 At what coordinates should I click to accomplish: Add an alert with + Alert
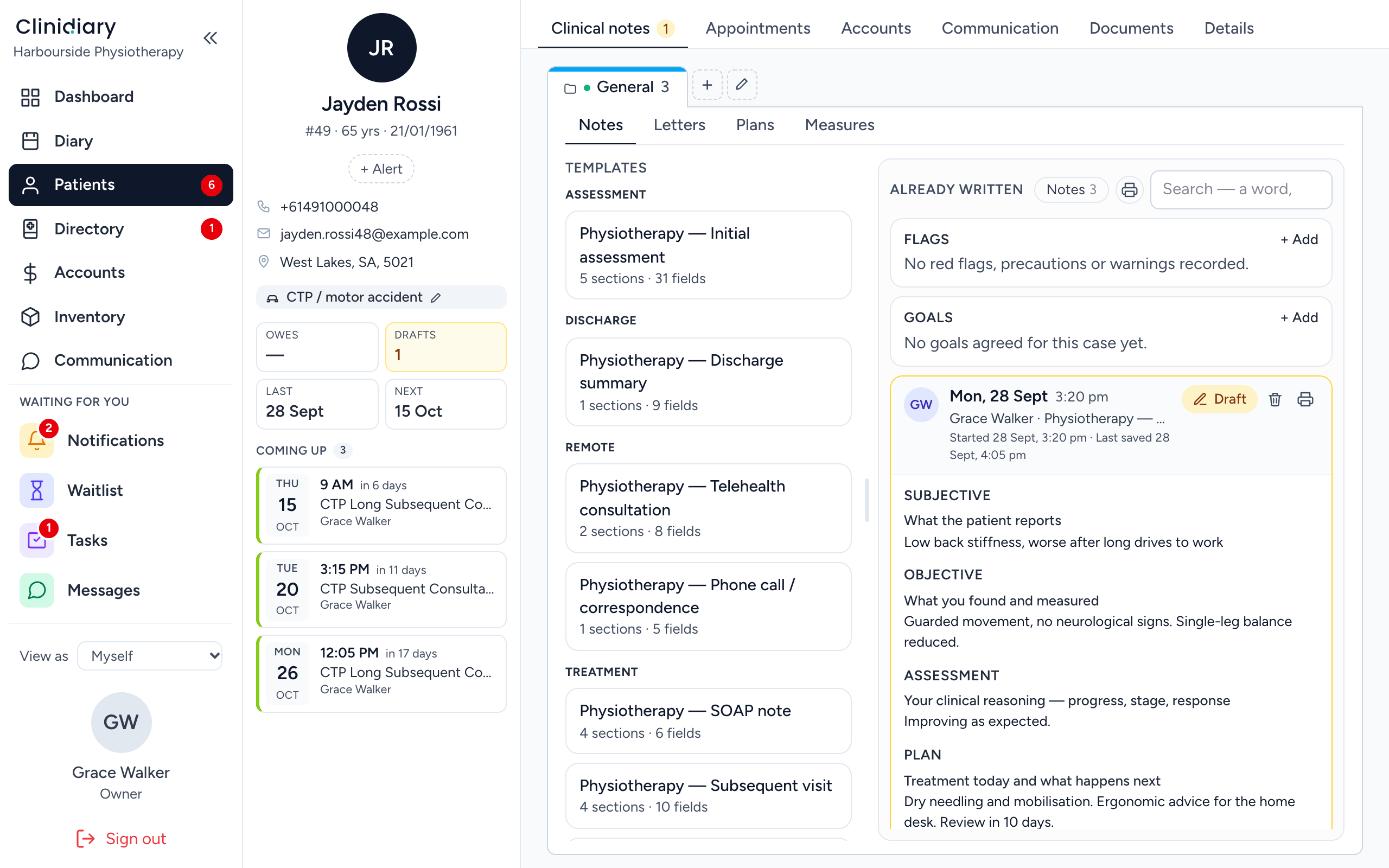pos(381,169)
